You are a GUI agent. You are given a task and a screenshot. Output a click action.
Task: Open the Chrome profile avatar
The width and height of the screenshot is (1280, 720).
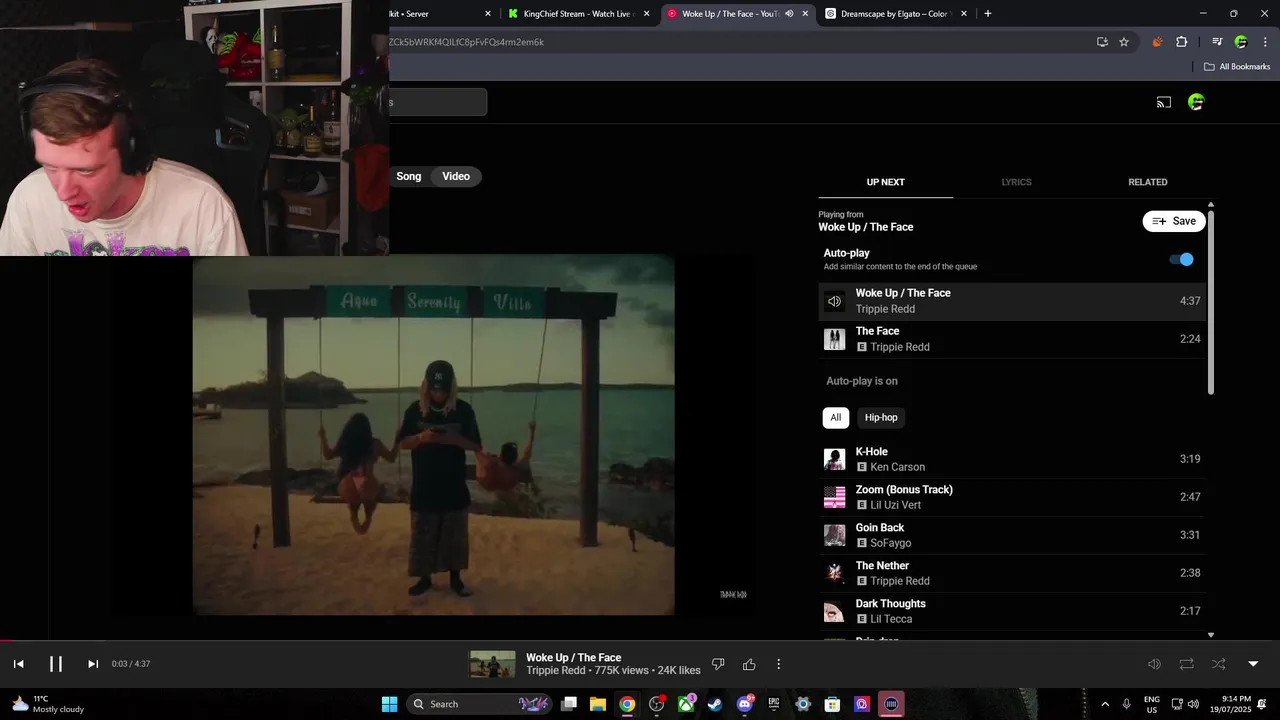(x=1241, y=42)
